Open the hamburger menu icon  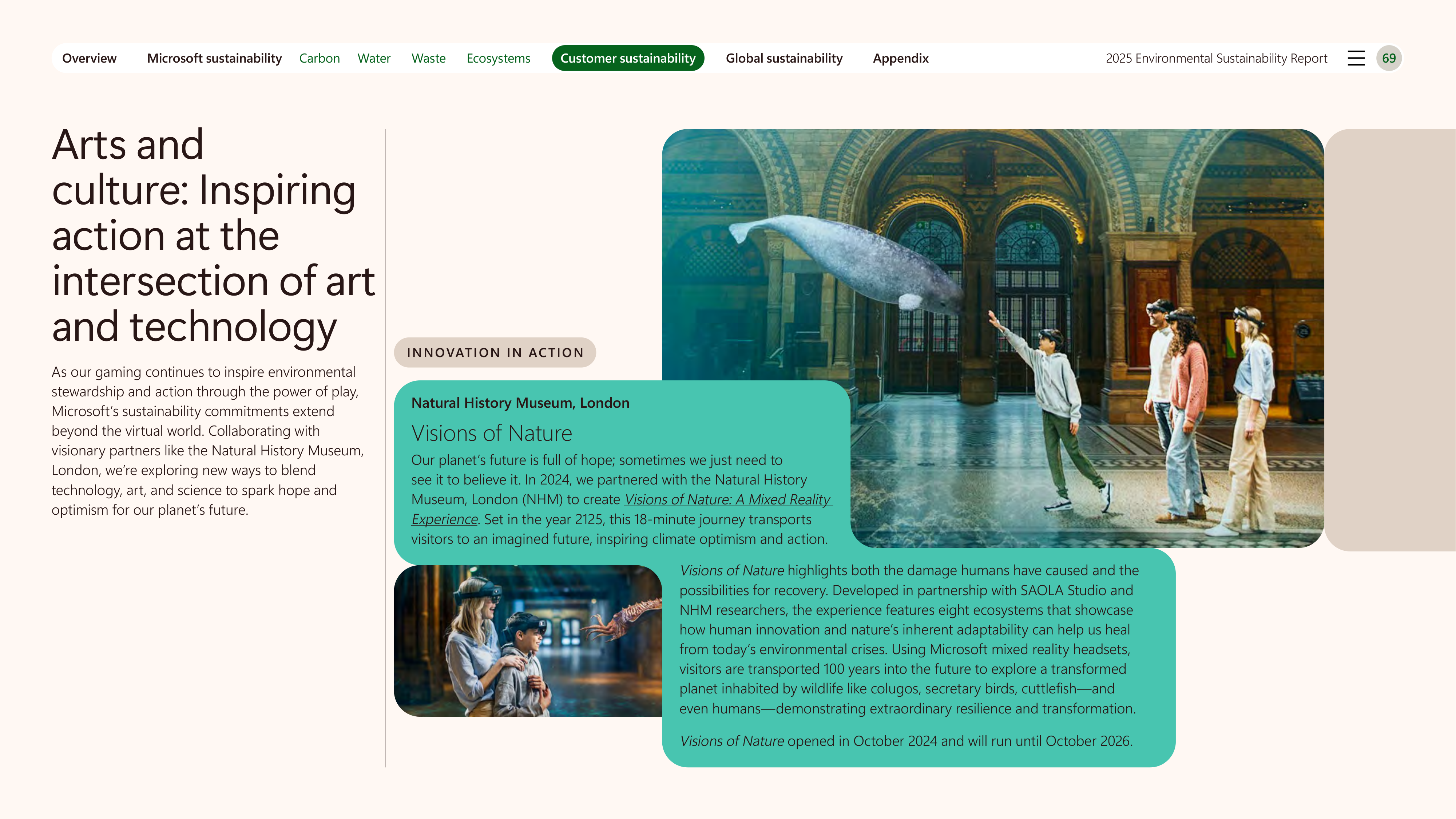pos(1356,58)
